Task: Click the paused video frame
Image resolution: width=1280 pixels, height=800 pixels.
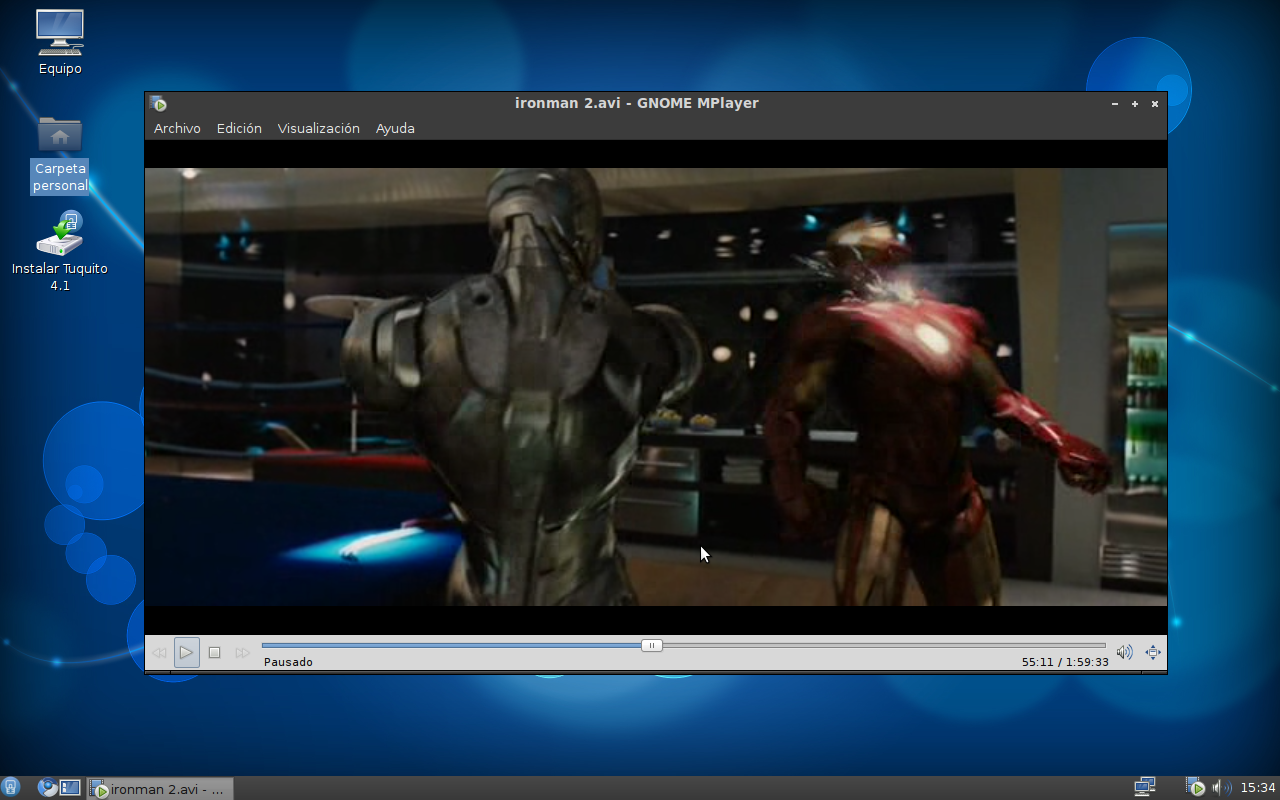Action: point(656,387)
